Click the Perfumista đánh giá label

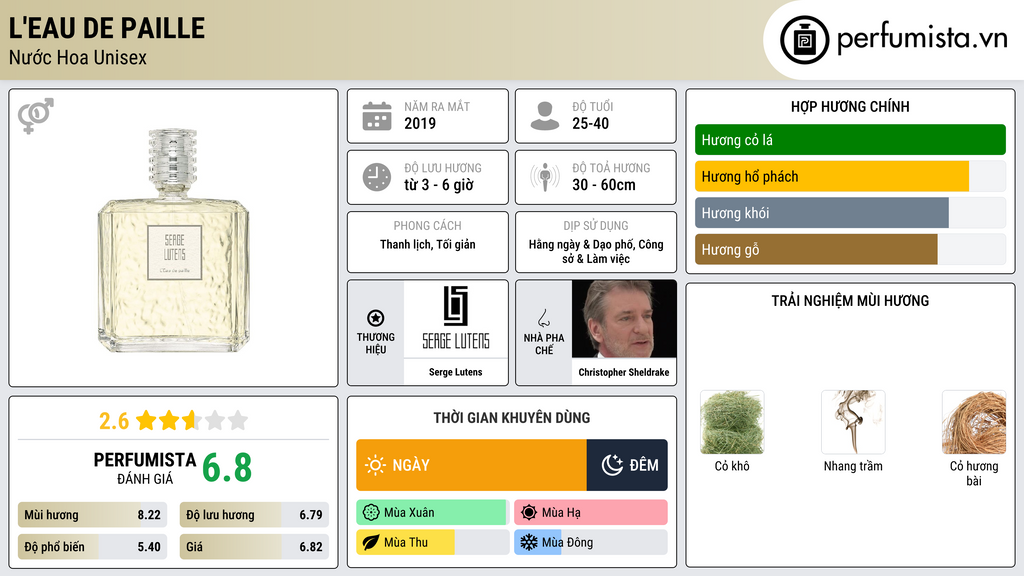tap(144, 468)
